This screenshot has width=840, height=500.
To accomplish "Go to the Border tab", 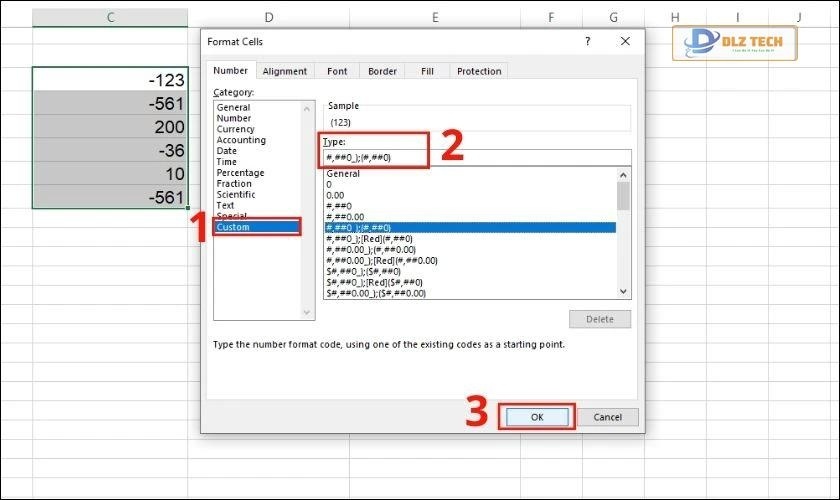I will point(382,71).
